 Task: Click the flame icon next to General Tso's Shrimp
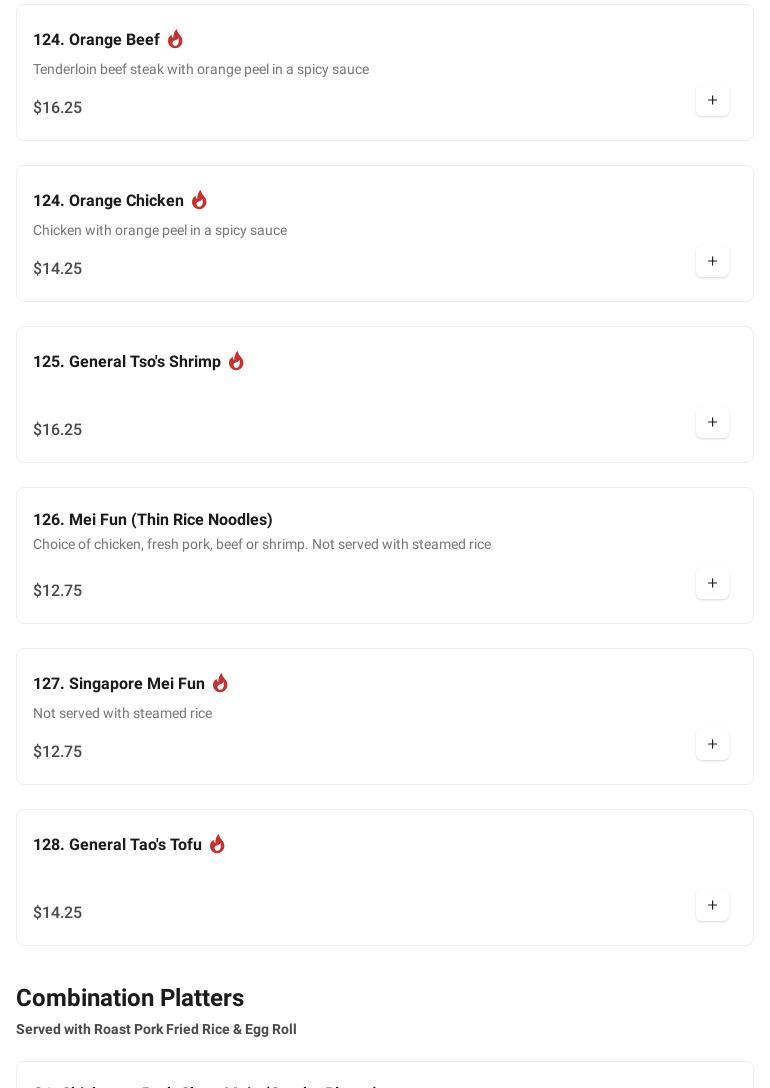(236, 361)
